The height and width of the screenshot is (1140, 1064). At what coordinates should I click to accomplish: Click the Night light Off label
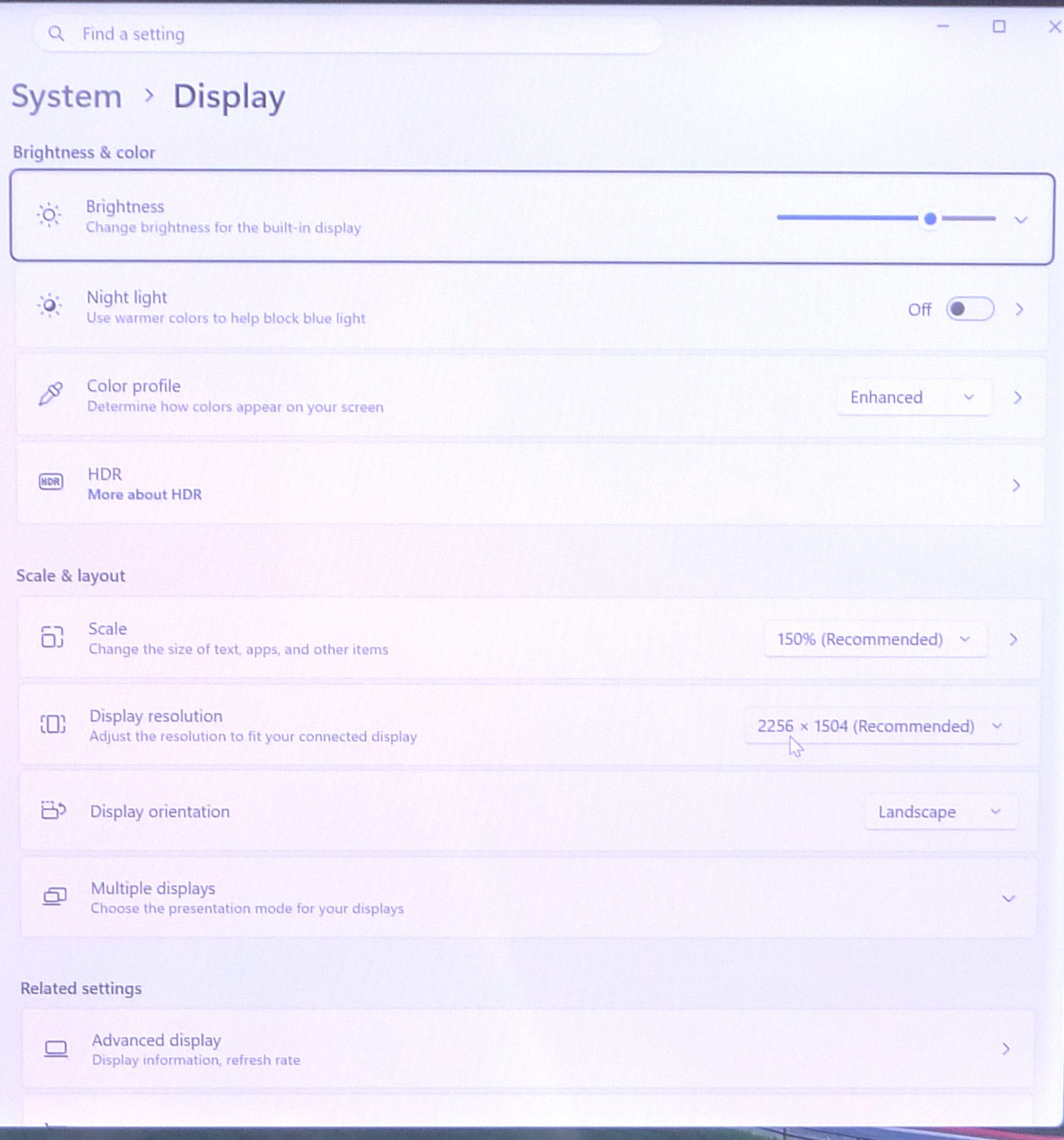pyautogui.click(x=920, y=310)
